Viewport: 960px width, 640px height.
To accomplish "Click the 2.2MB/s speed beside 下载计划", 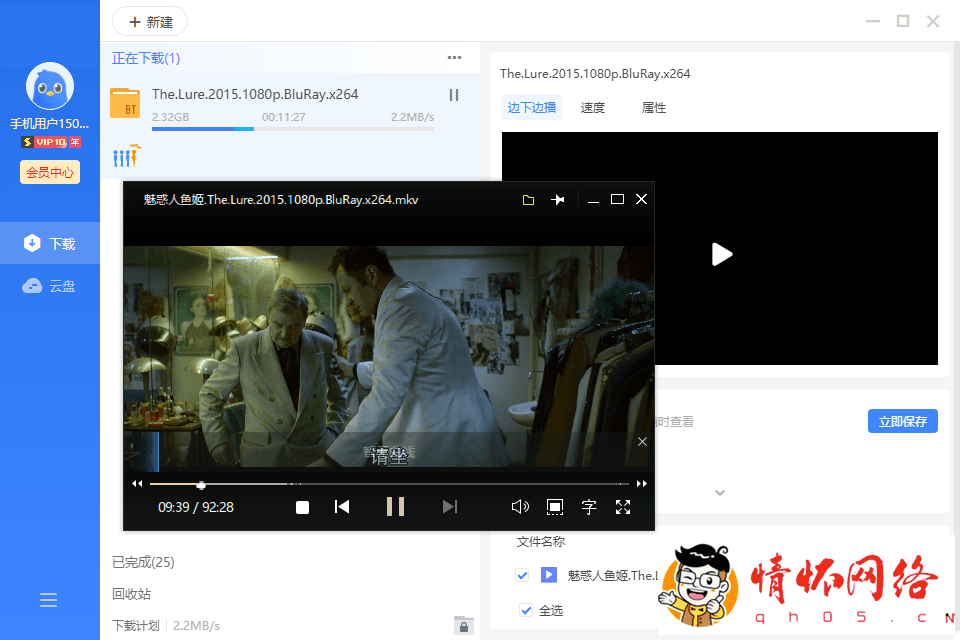I will 196,625.
